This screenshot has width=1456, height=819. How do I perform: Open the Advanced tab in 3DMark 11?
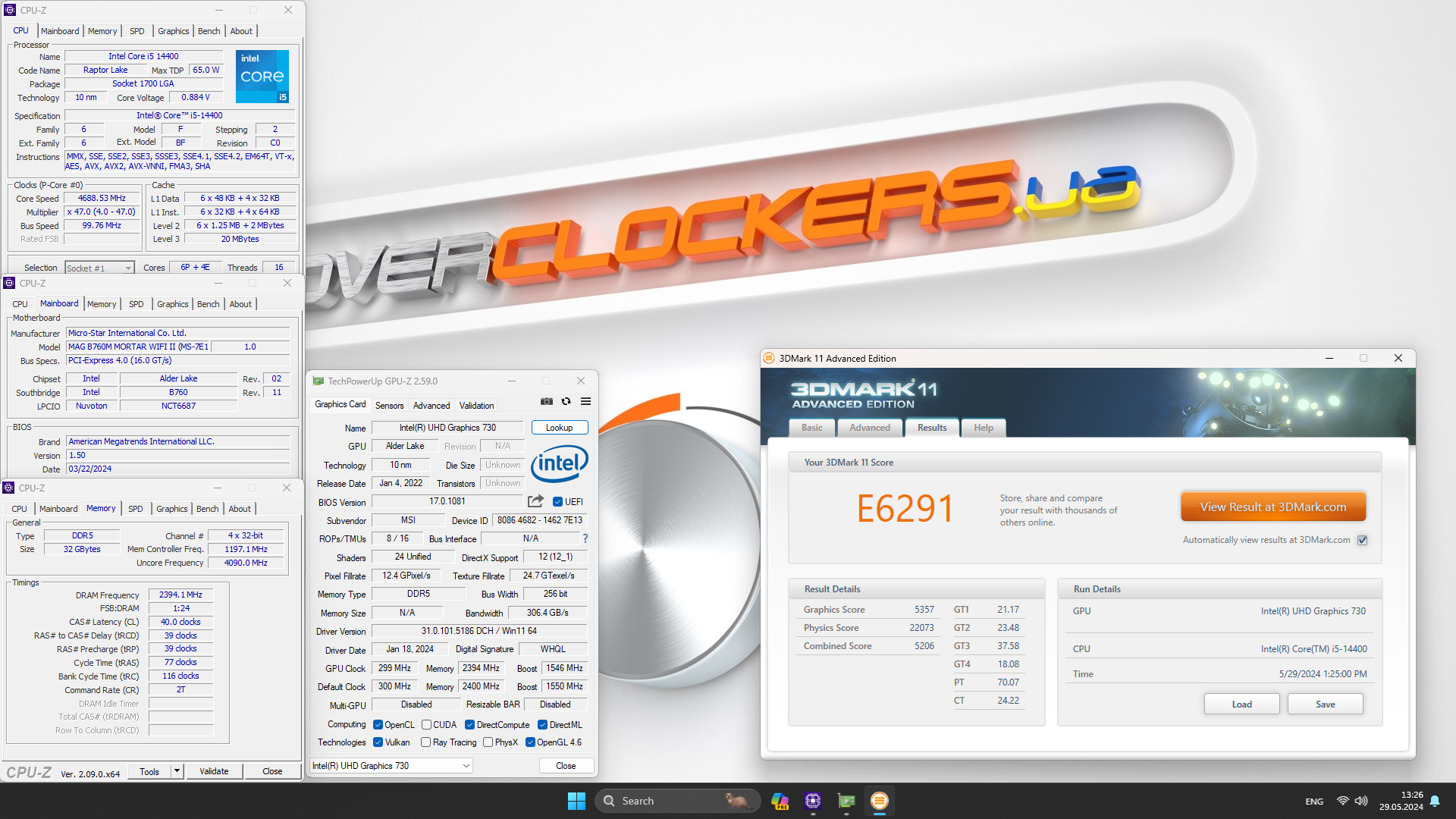click(x=870, y=428)
